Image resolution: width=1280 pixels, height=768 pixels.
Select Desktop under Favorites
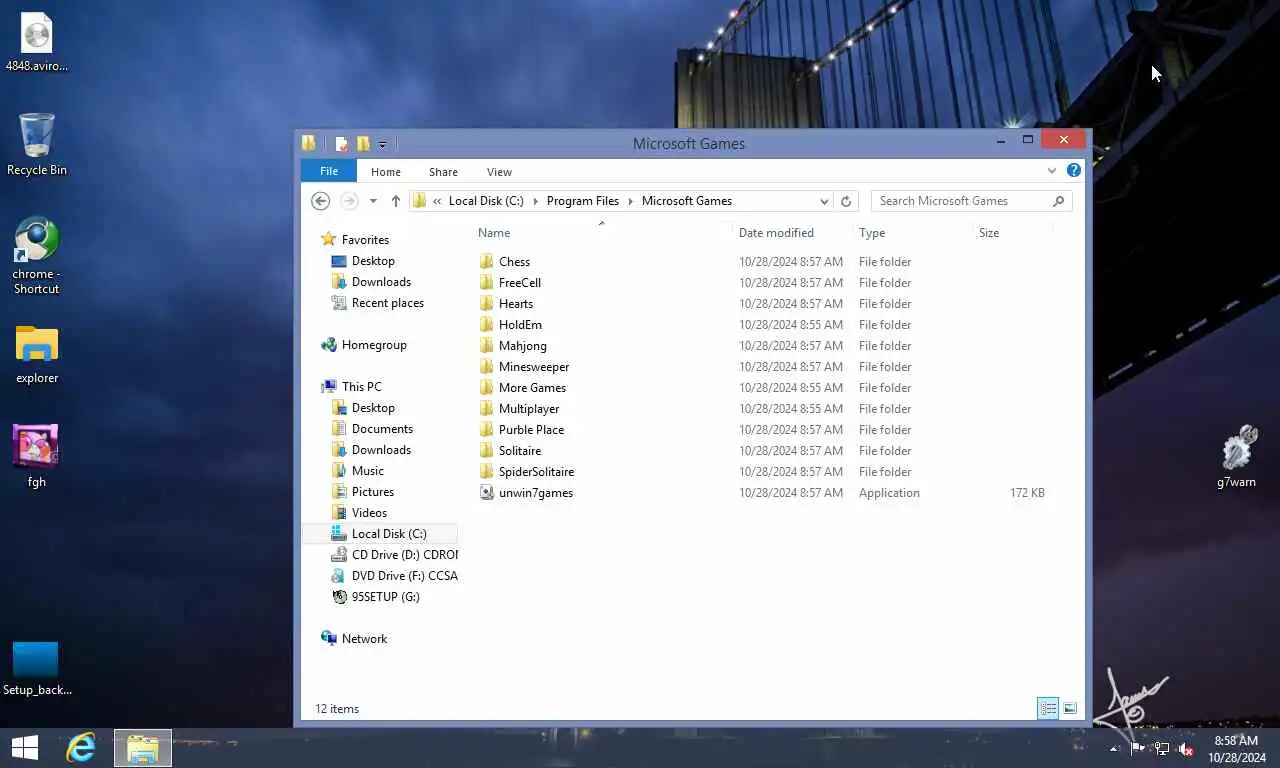tap(373, 261)
